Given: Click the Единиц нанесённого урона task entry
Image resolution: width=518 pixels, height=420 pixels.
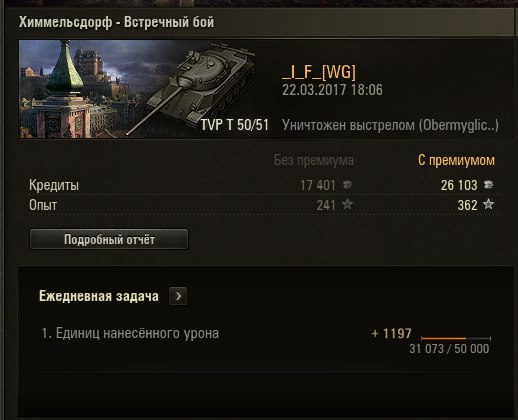Looking at the screenshot, I should (130, 333).
